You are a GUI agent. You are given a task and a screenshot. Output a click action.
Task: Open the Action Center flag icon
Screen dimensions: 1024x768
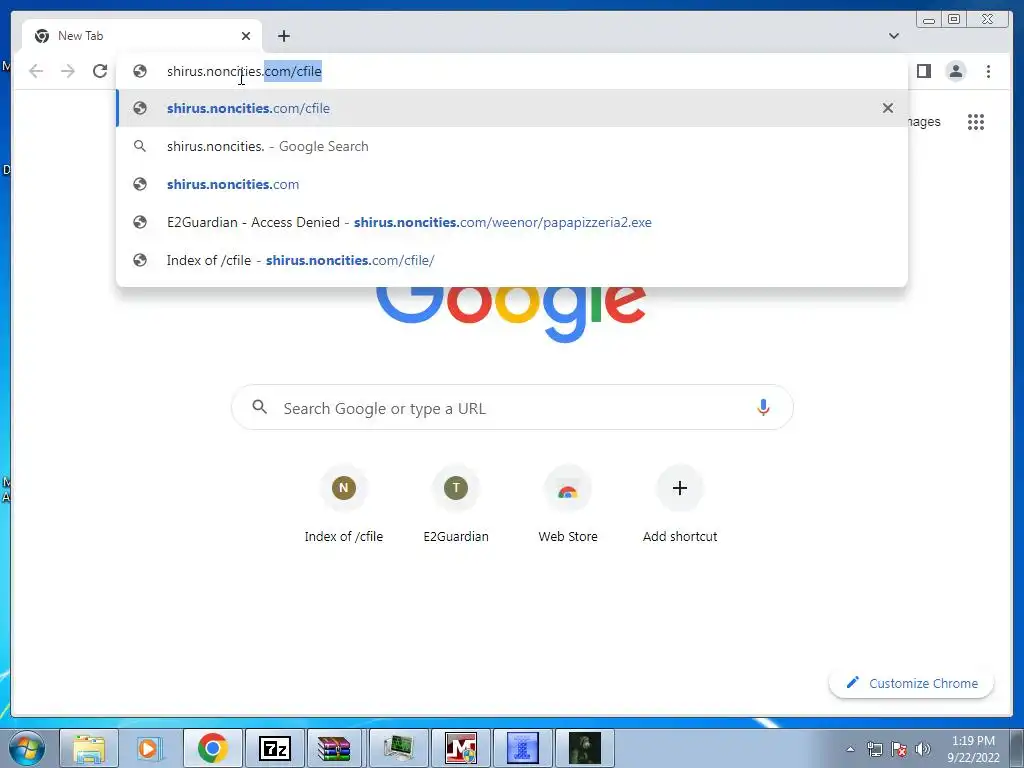point(899,749)
